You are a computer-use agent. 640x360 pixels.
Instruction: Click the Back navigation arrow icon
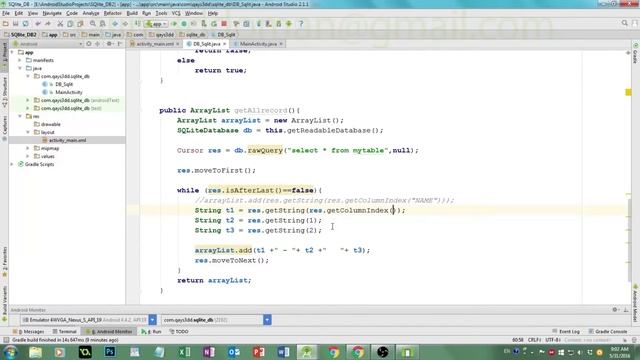[116, 24]
